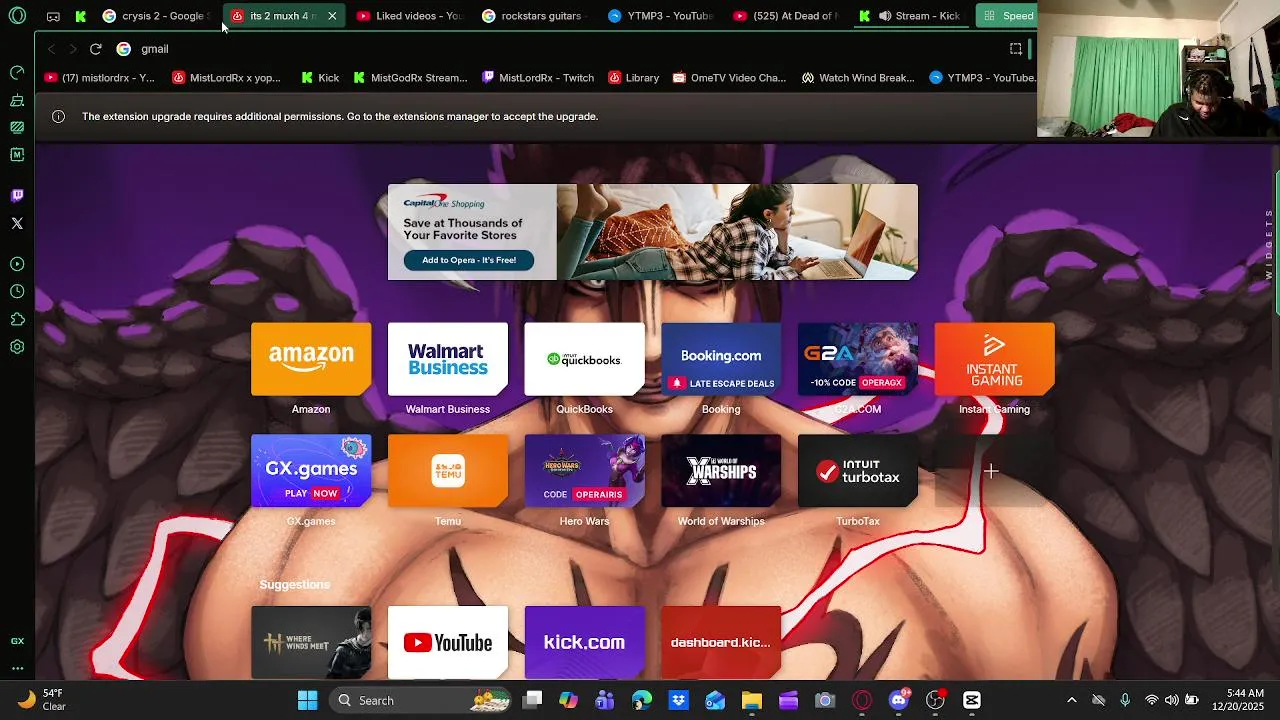Viewport: 1280px width, 720px height.
Task: Open the YouTube suggestion tile
Action: pyautogui.click(x=448, y=642)
